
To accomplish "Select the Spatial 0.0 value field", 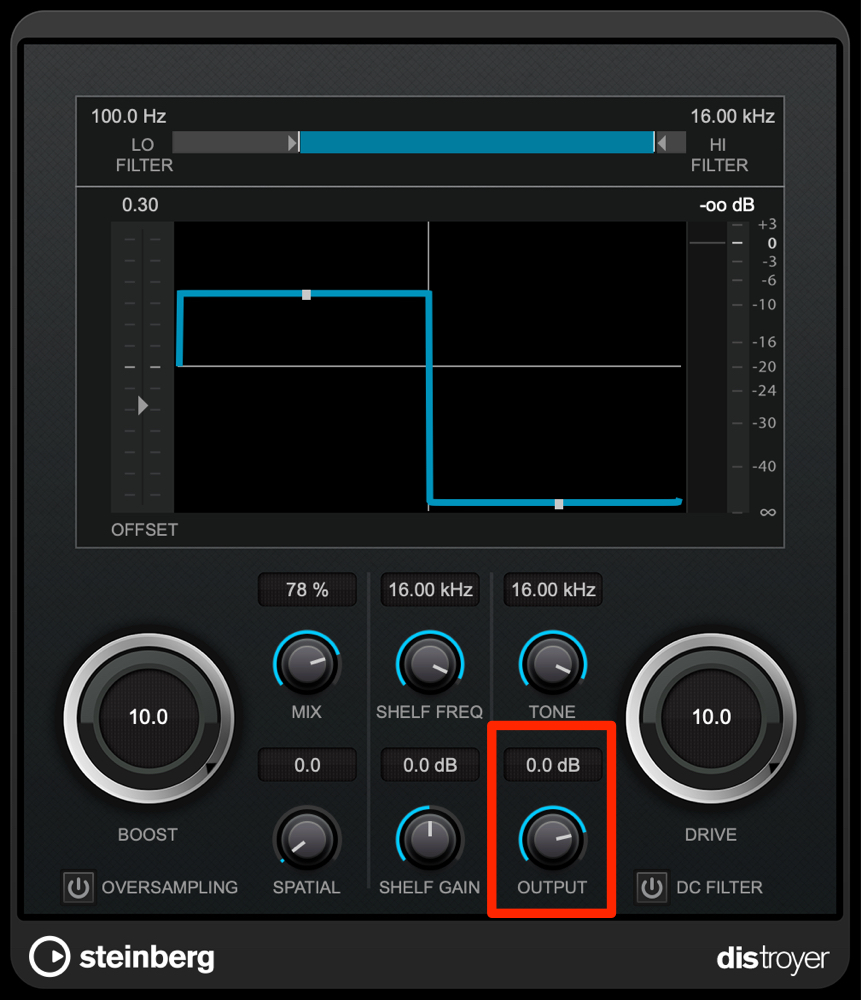I will coord(307,765).
